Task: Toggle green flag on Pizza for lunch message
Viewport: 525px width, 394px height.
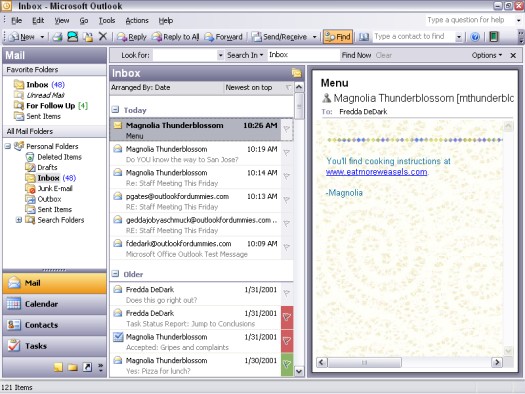Action: 287,365
